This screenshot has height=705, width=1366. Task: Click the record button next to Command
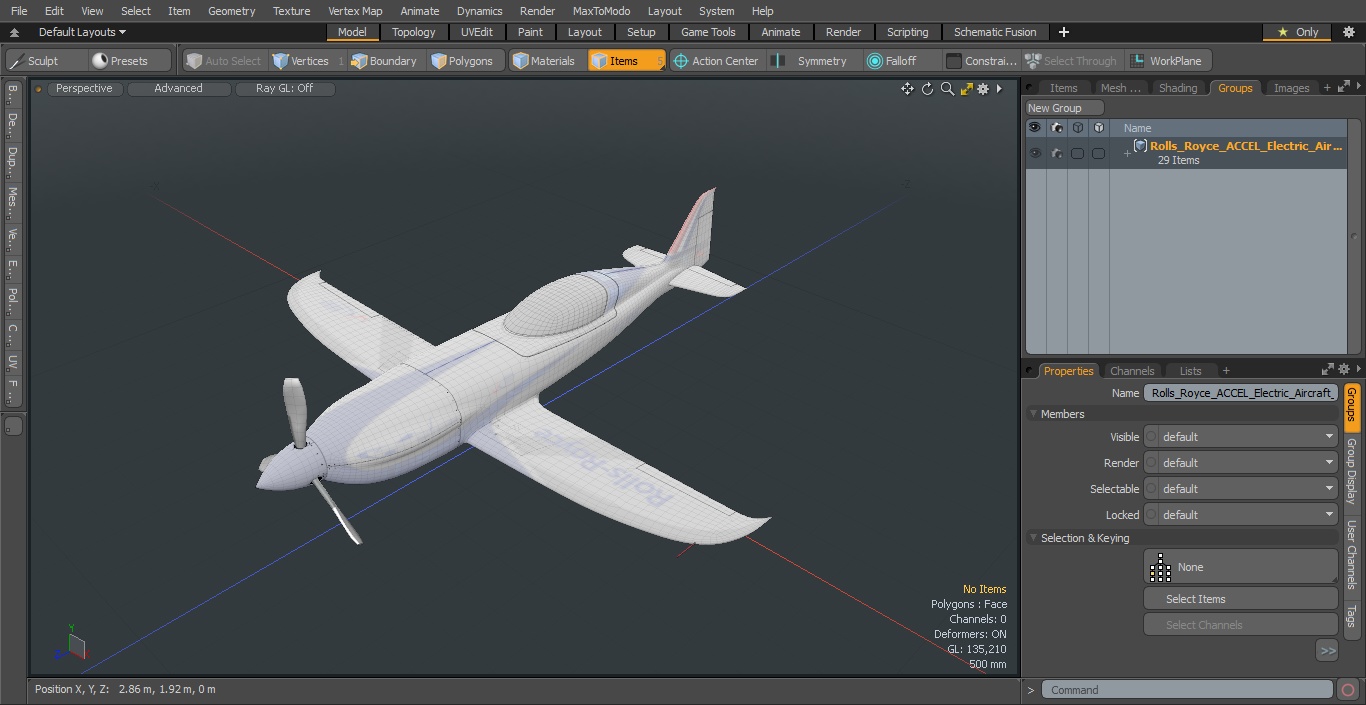click(x=1347, y=690)
